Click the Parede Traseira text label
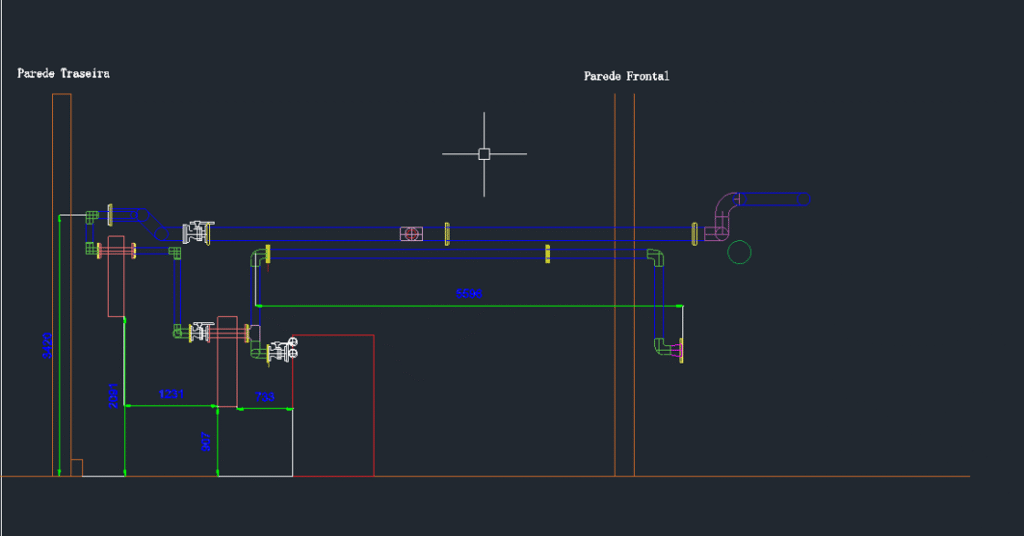The image size is (1024, 536). pyautogui.click(x=63, y=73)
